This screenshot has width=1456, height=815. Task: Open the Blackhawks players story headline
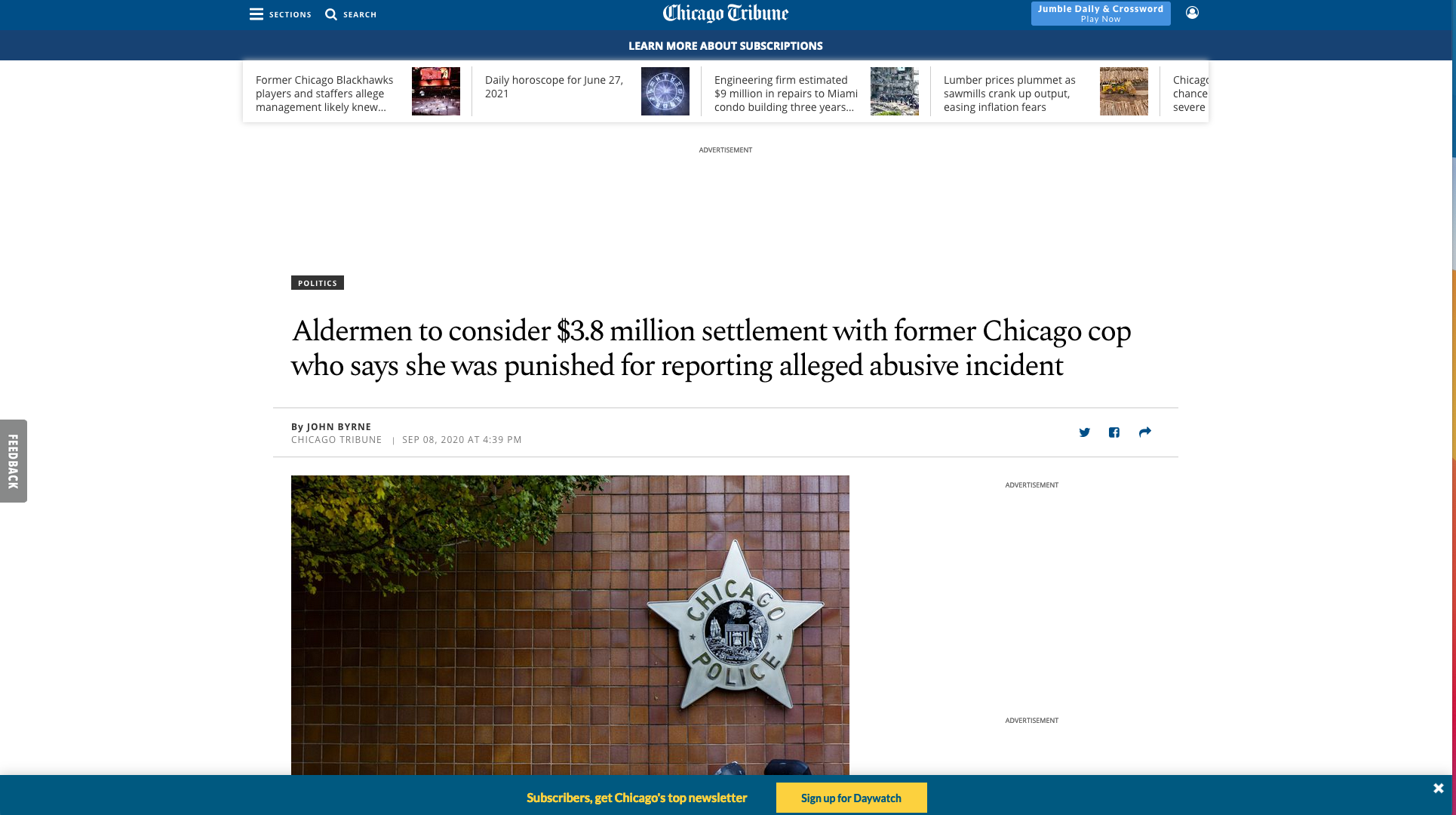click(x=324, y=94)
